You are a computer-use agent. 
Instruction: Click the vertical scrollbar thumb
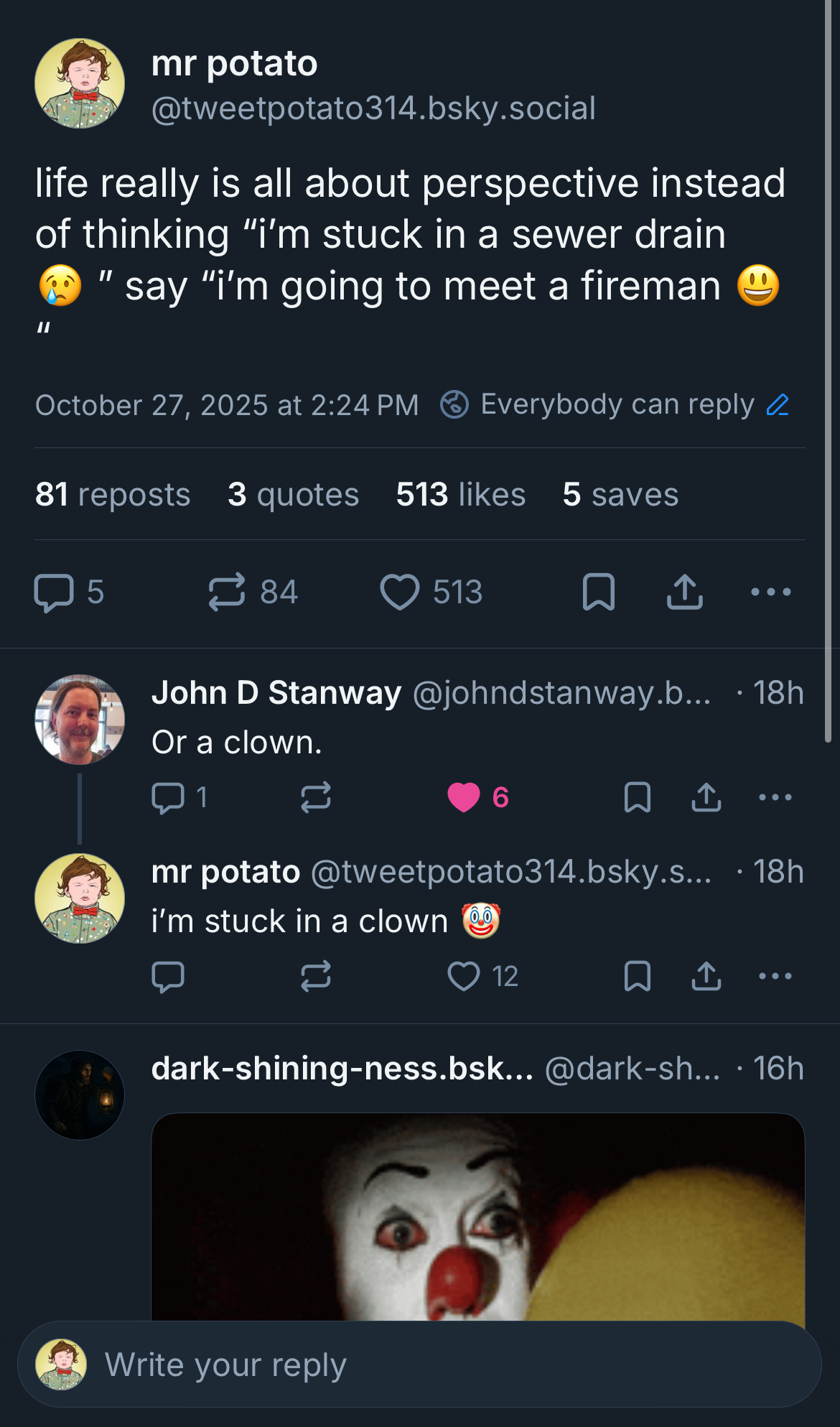coord(828,359)
